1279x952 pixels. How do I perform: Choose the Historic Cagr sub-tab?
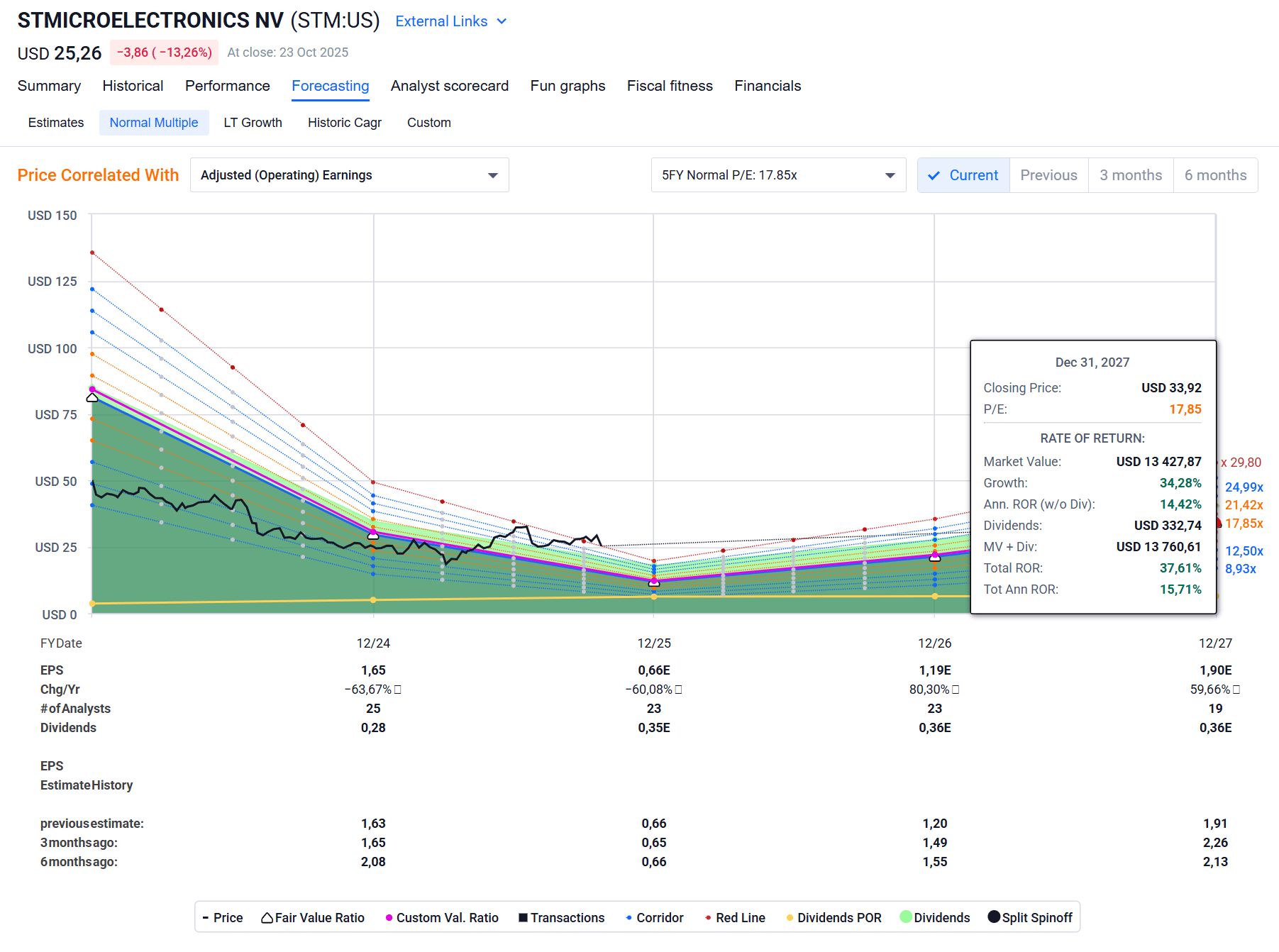point(345,123)
